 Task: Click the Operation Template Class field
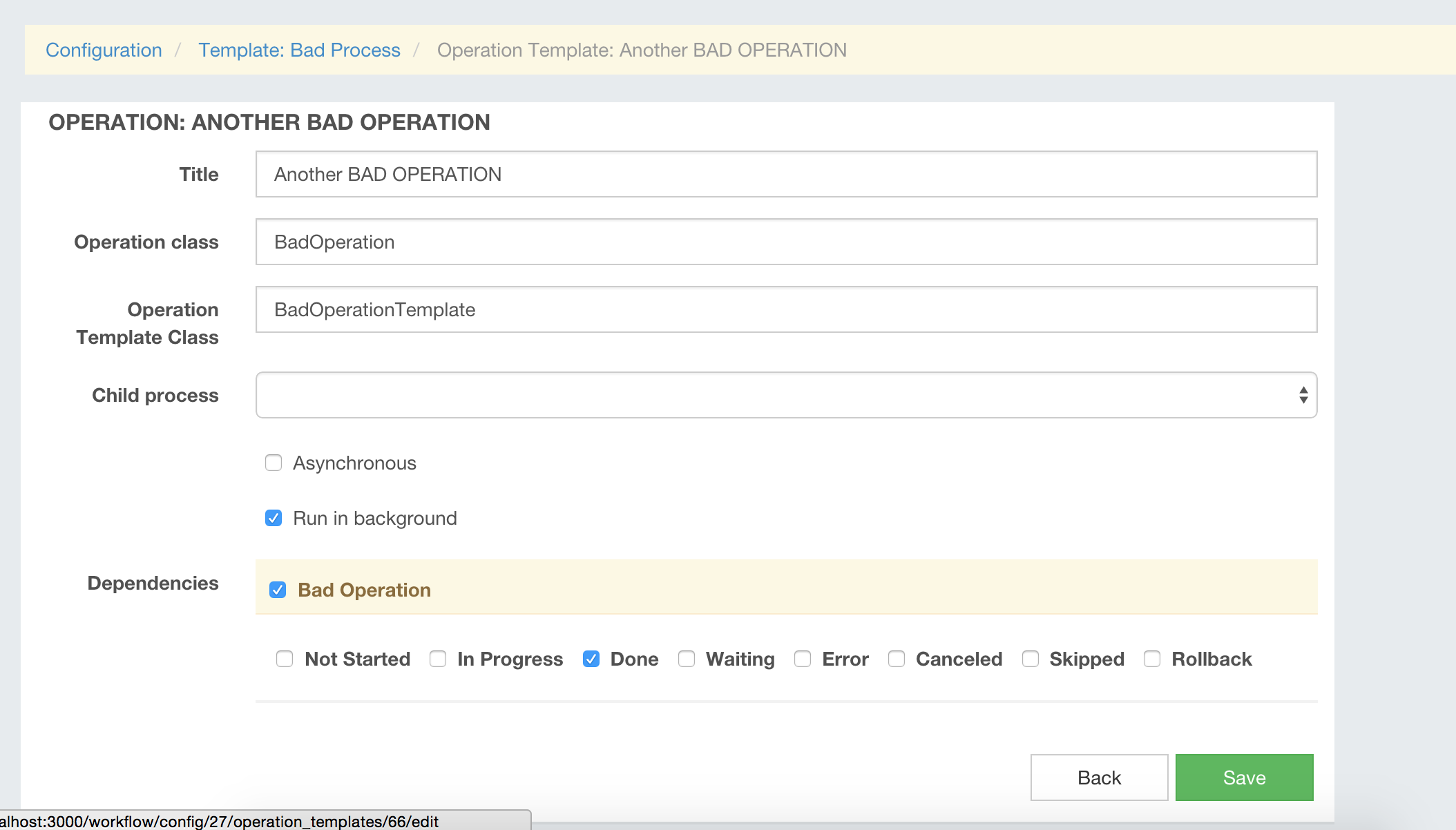pyautogui.click(x=786, y=309)
